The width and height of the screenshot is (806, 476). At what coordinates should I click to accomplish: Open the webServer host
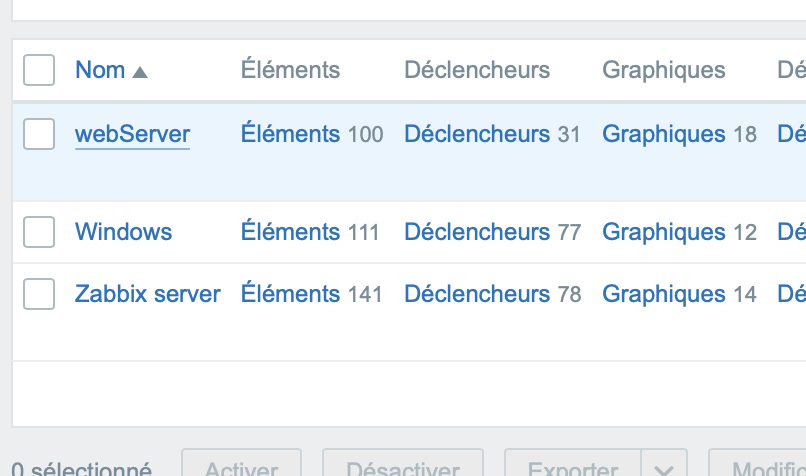(132, 134)
